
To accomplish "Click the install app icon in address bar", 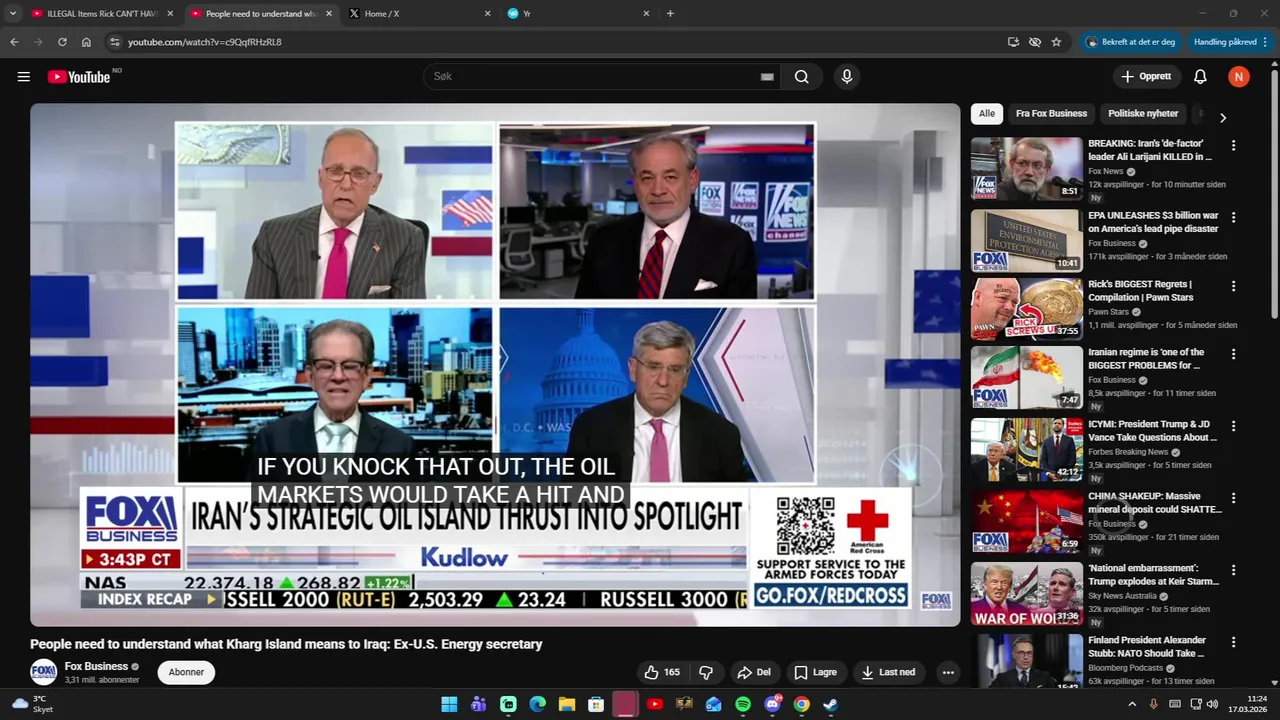I will pos(1013,42).
